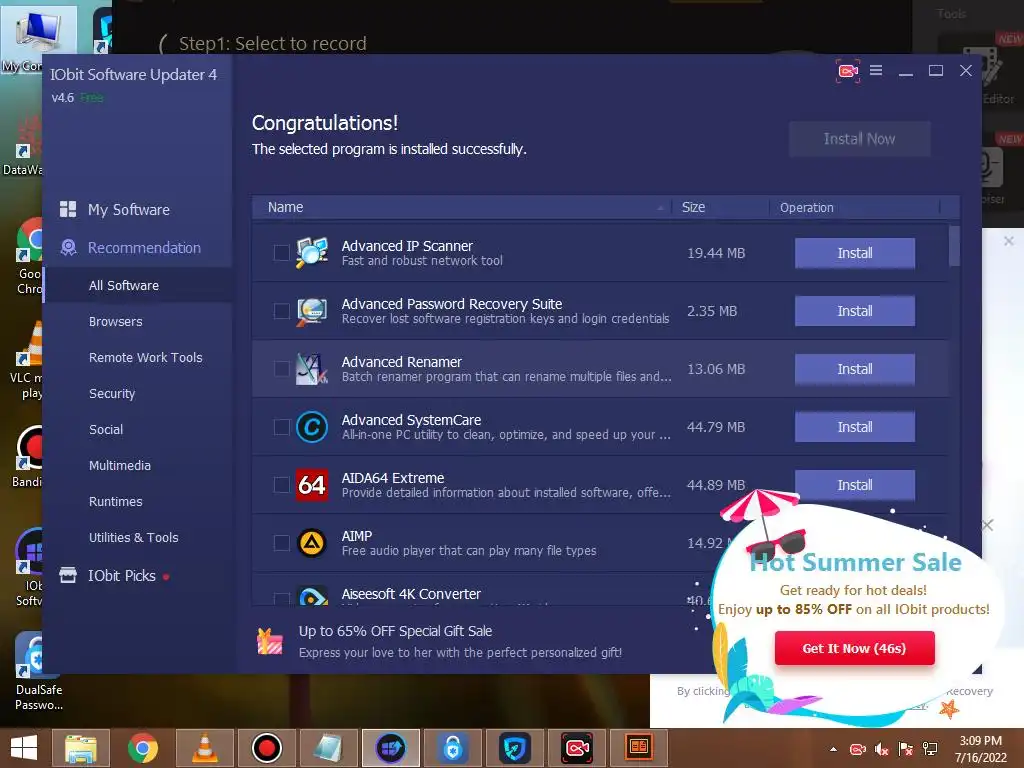
Task: Click the software list vertical scrollbar thumb
Action: [x=954, y=246]
